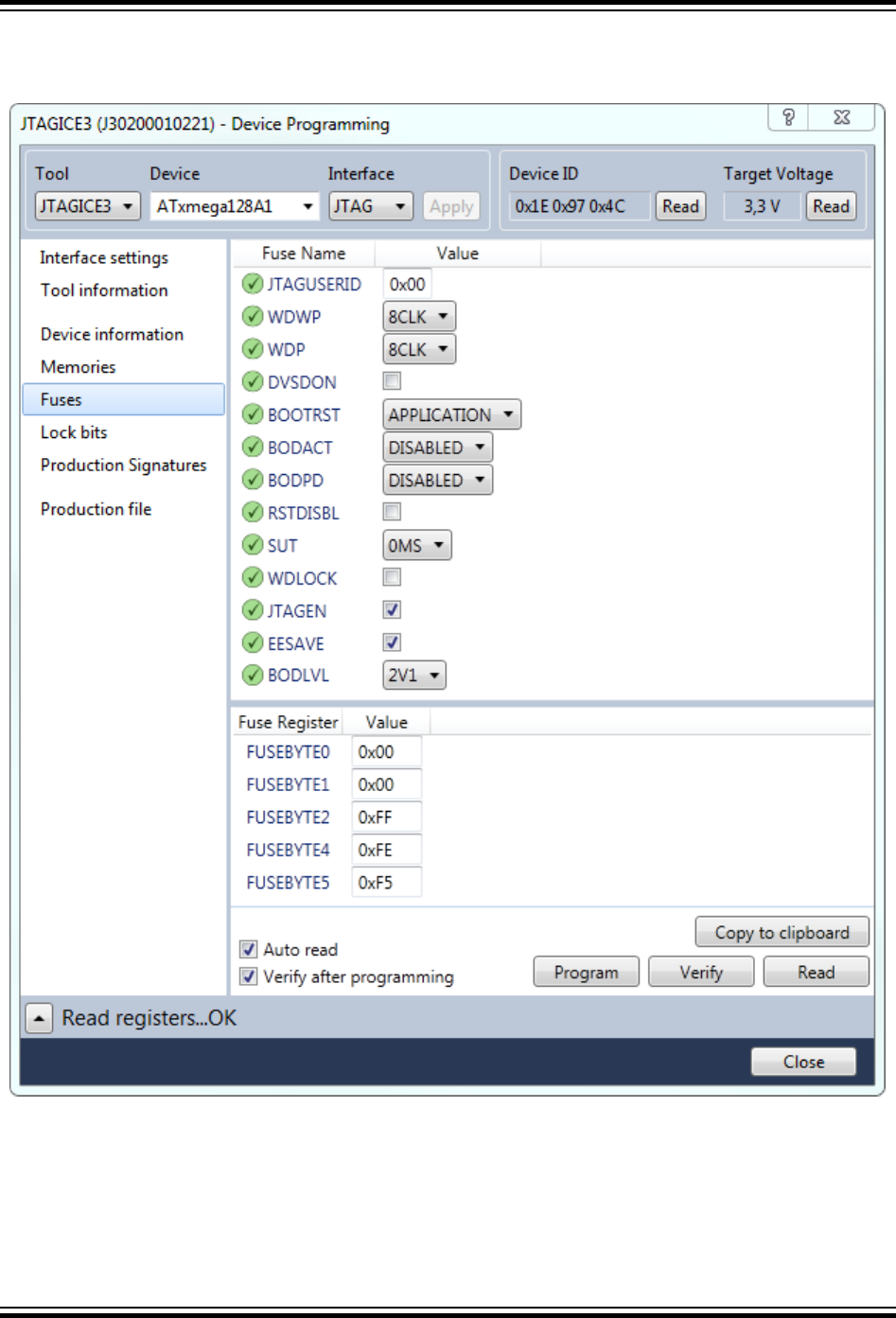Go to Tool information page
The image size is (896, 1318).
tap(104, 290)
